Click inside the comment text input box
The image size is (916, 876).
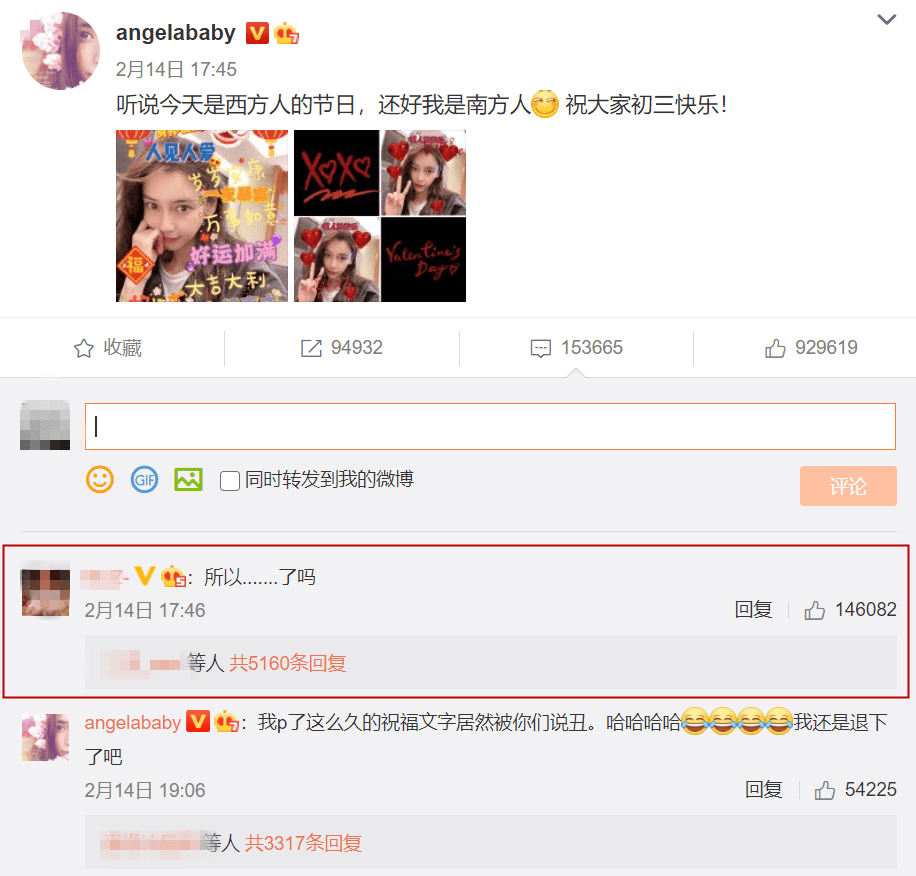tap(490, 426)
